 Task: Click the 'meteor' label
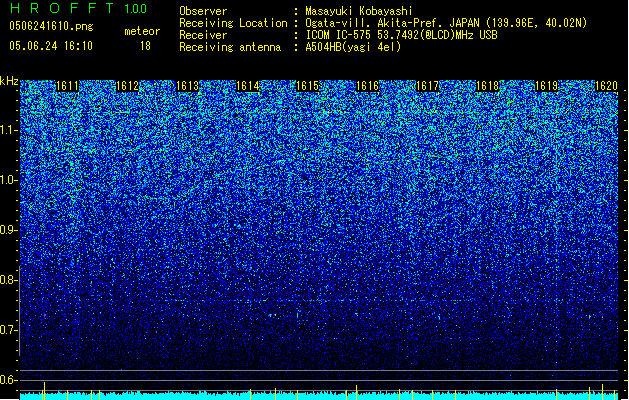[x=142, y=31]
